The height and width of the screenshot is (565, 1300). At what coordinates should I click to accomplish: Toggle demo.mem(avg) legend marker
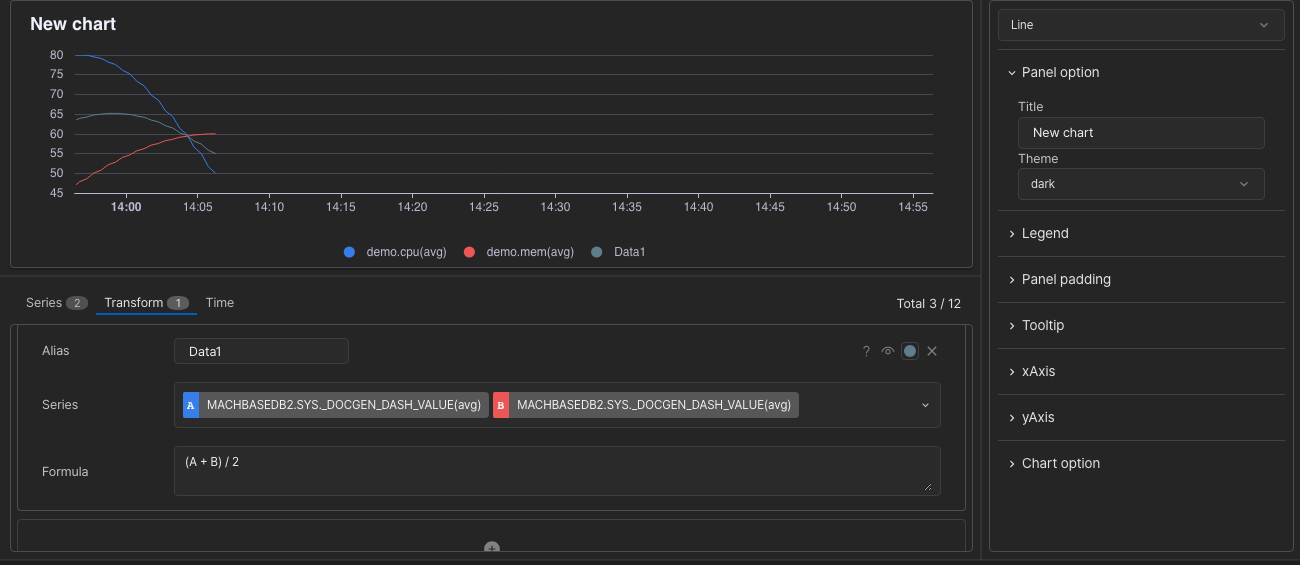[469, 252]
